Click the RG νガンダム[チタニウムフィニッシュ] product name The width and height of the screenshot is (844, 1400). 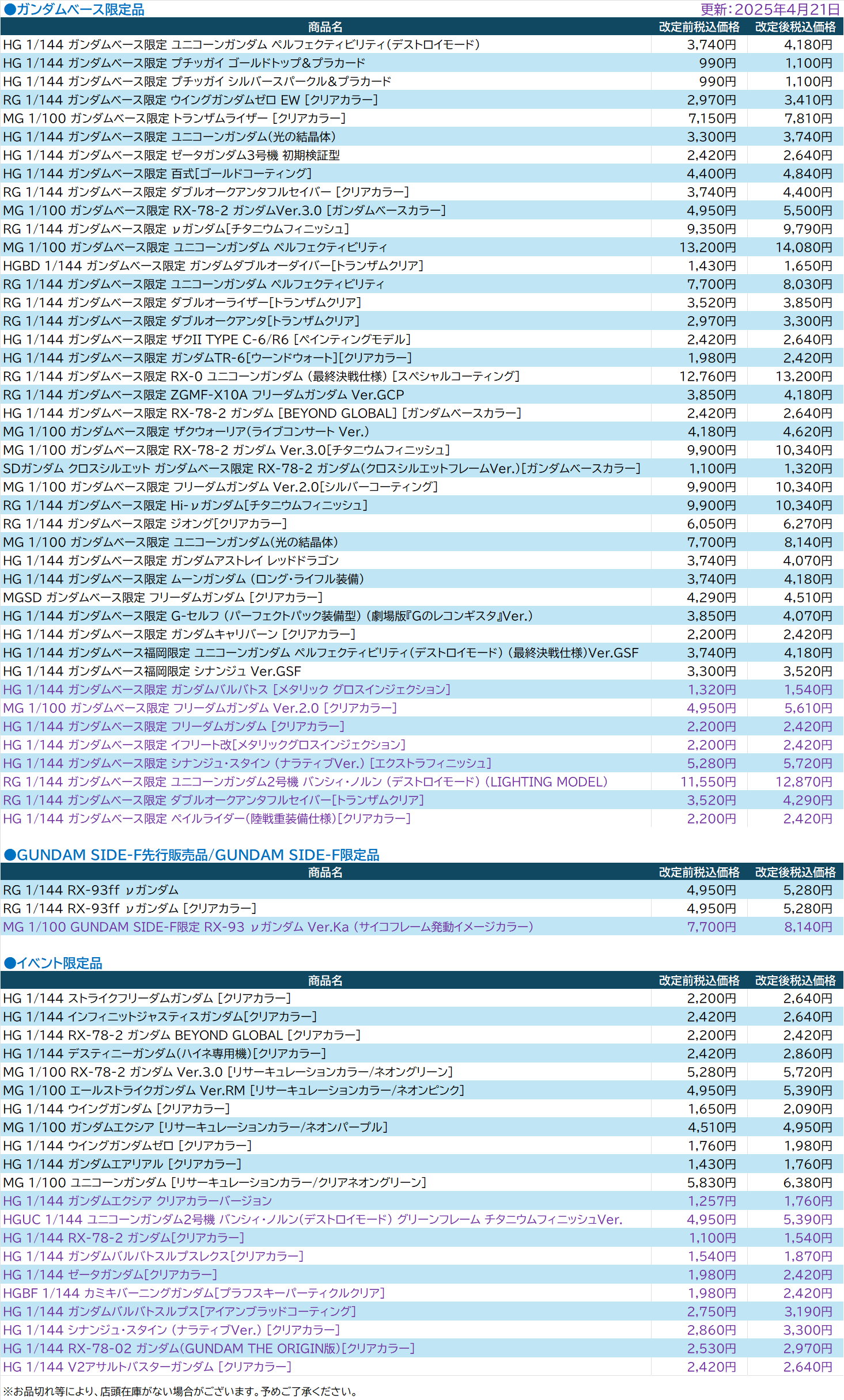tap(176, 229)
